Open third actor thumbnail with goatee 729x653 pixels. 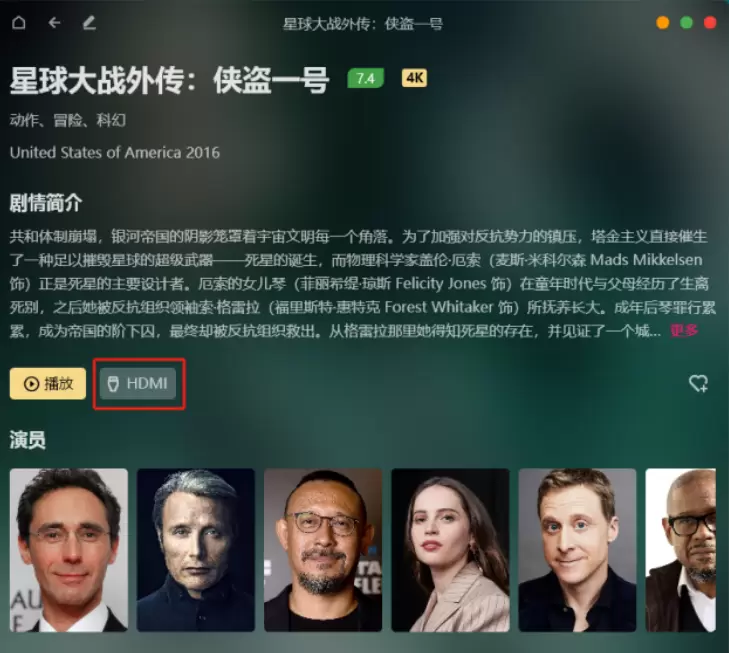pyautogui.click(x=323, y=550)
